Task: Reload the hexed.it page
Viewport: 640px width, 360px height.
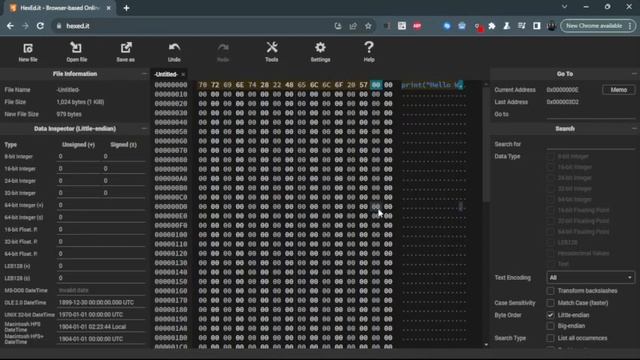Action: tap(40, 26)
